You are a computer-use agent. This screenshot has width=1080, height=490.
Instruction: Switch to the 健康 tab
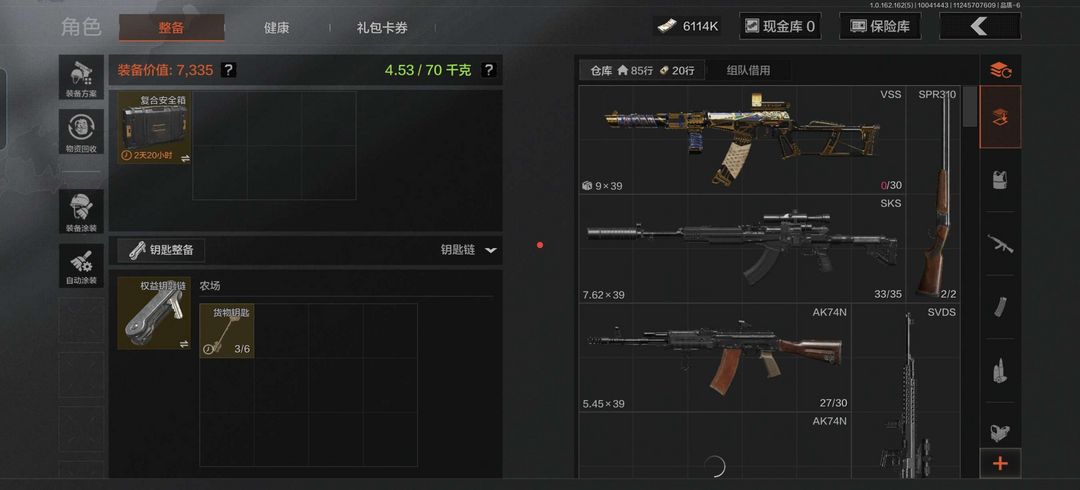(x=276, y=28)
